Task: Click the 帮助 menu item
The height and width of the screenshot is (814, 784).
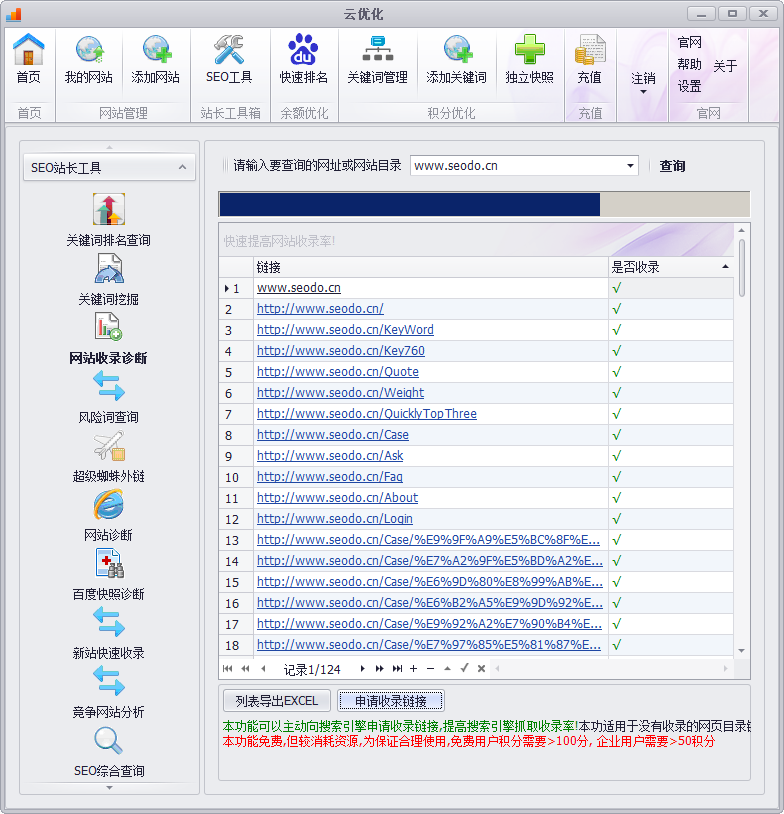Action: point(689,65)
